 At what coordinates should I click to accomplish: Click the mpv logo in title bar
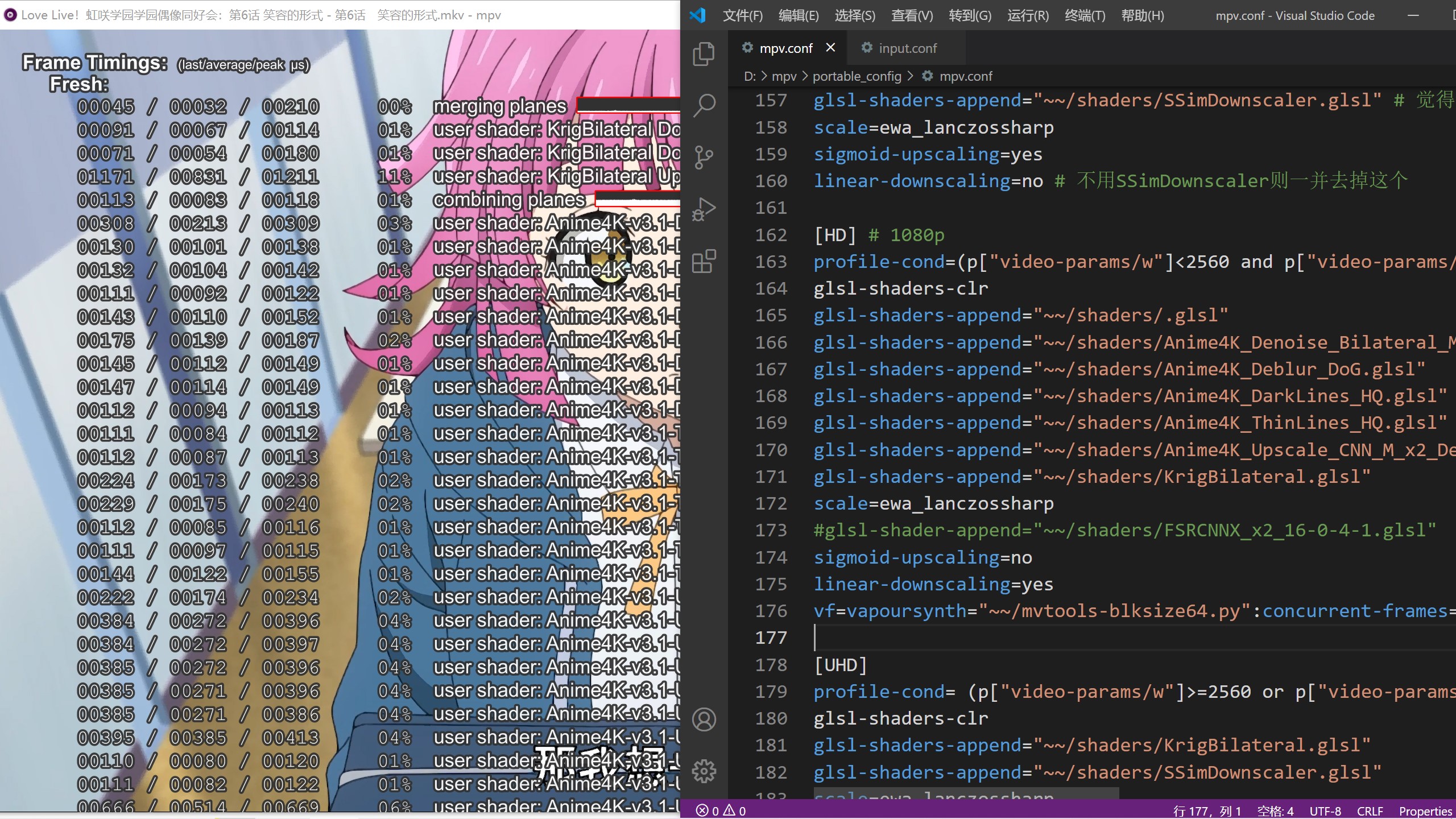coord(10,15)
